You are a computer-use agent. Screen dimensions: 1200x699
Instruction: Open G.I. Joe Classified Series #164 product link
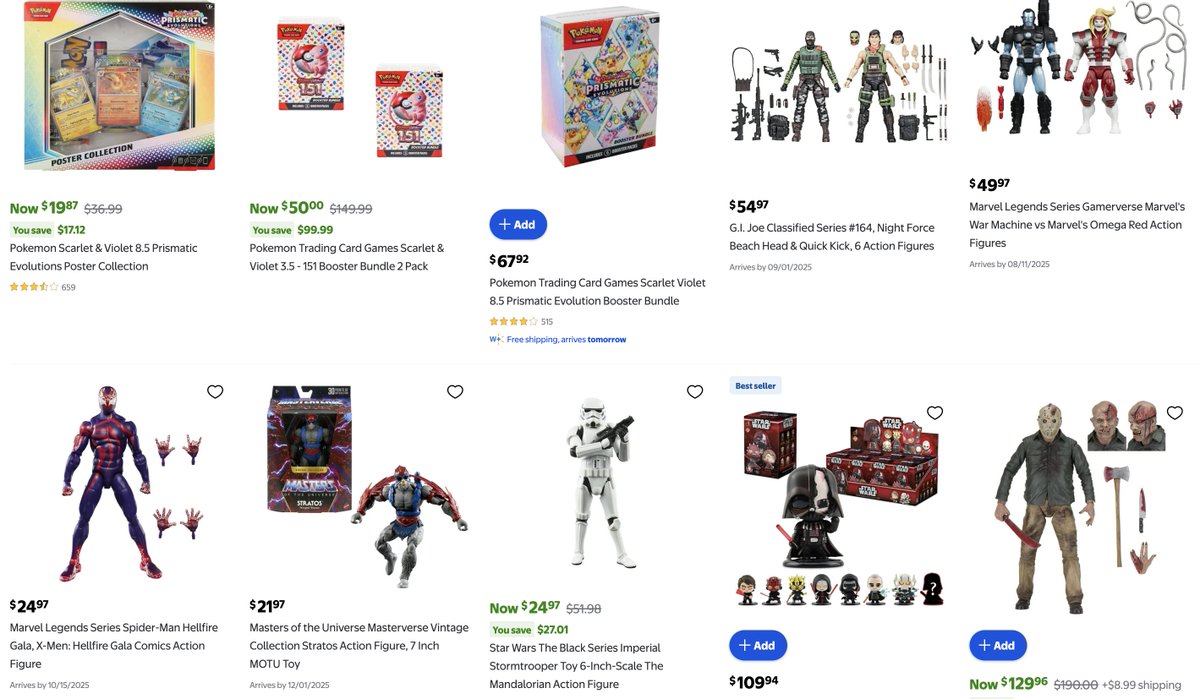coord(832,237)
